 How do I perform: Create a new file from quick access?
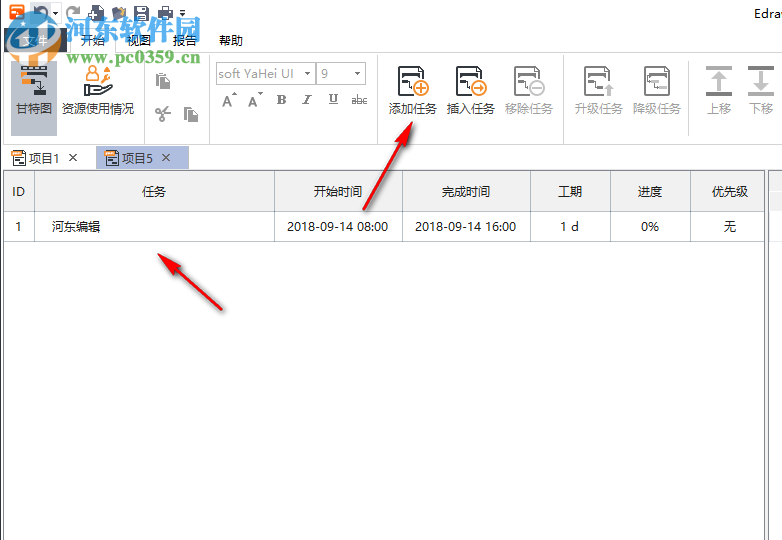click(96, 12)
